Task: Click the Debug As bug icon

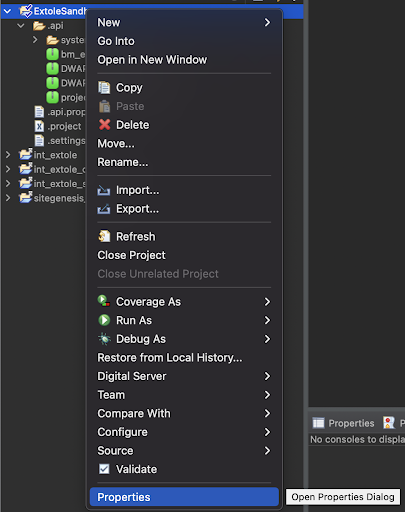Action: pyautogui.click(x=104, y=339)
